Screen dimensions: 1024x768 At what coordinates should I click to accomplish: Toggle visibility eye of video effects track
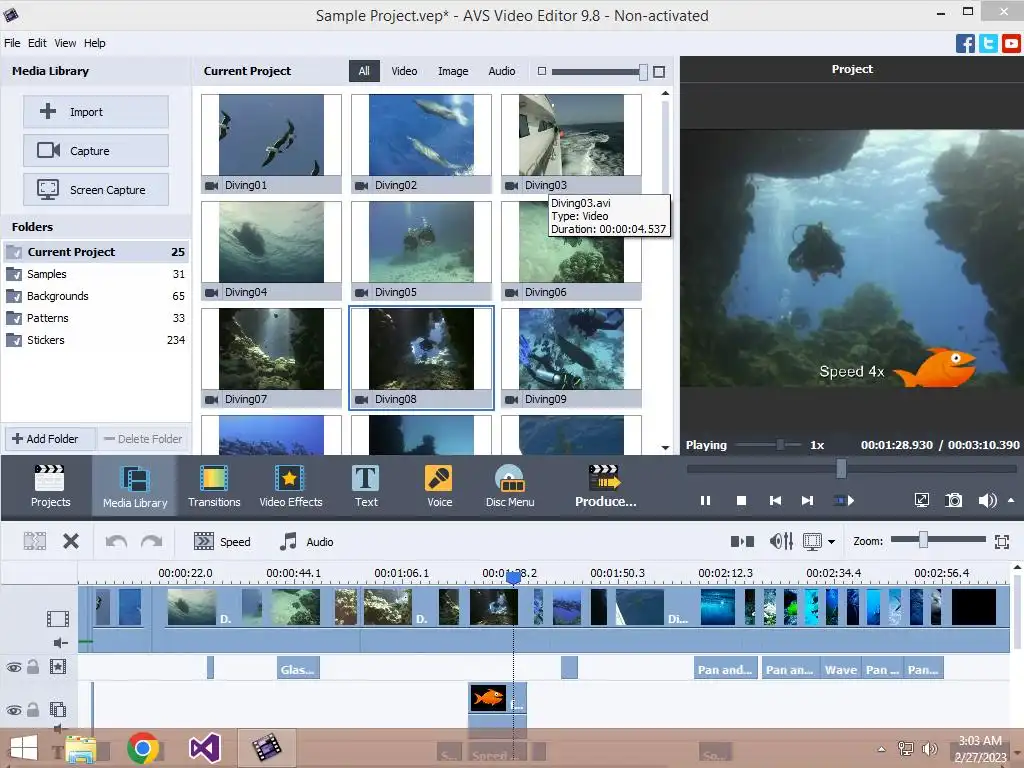tap(14, 667)
